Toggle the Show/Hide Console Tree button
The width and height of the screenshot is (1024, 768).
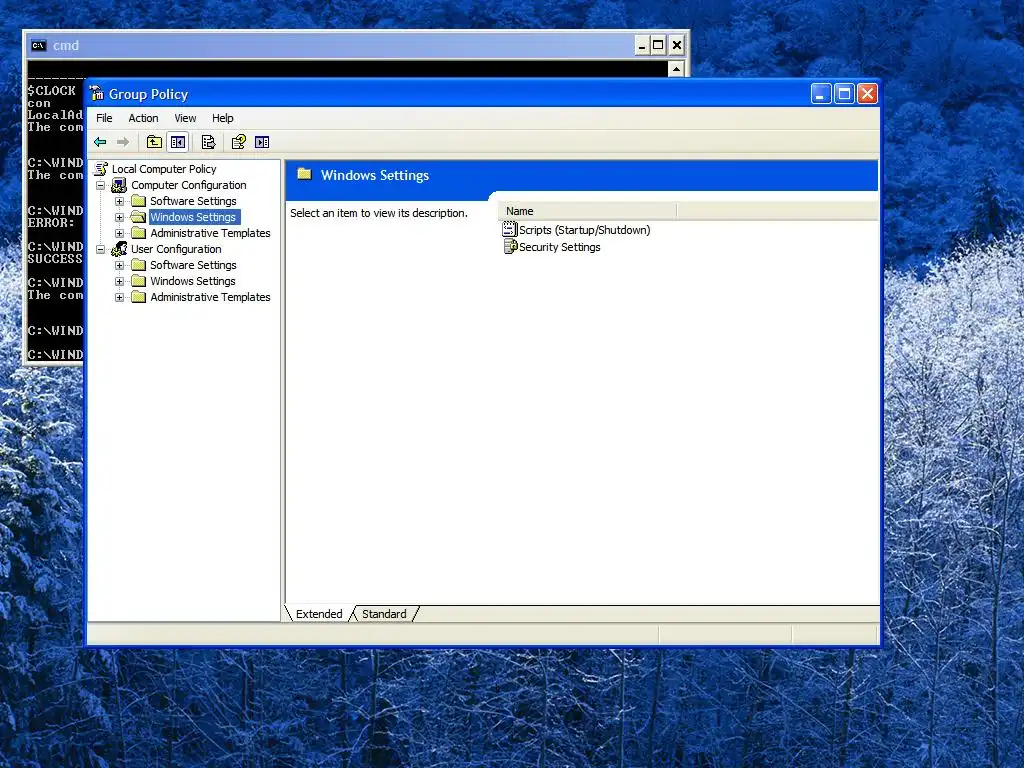(x=178, y=142)
